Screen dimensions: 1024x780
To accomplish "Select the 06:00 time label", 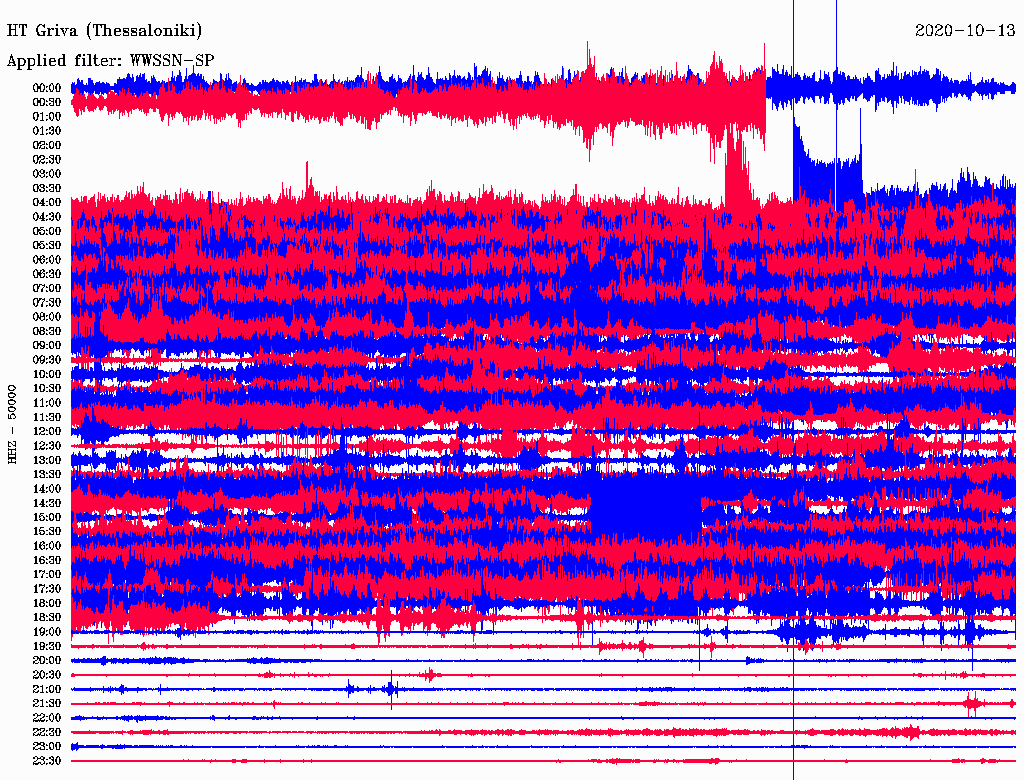I will [x=47, y=260].
